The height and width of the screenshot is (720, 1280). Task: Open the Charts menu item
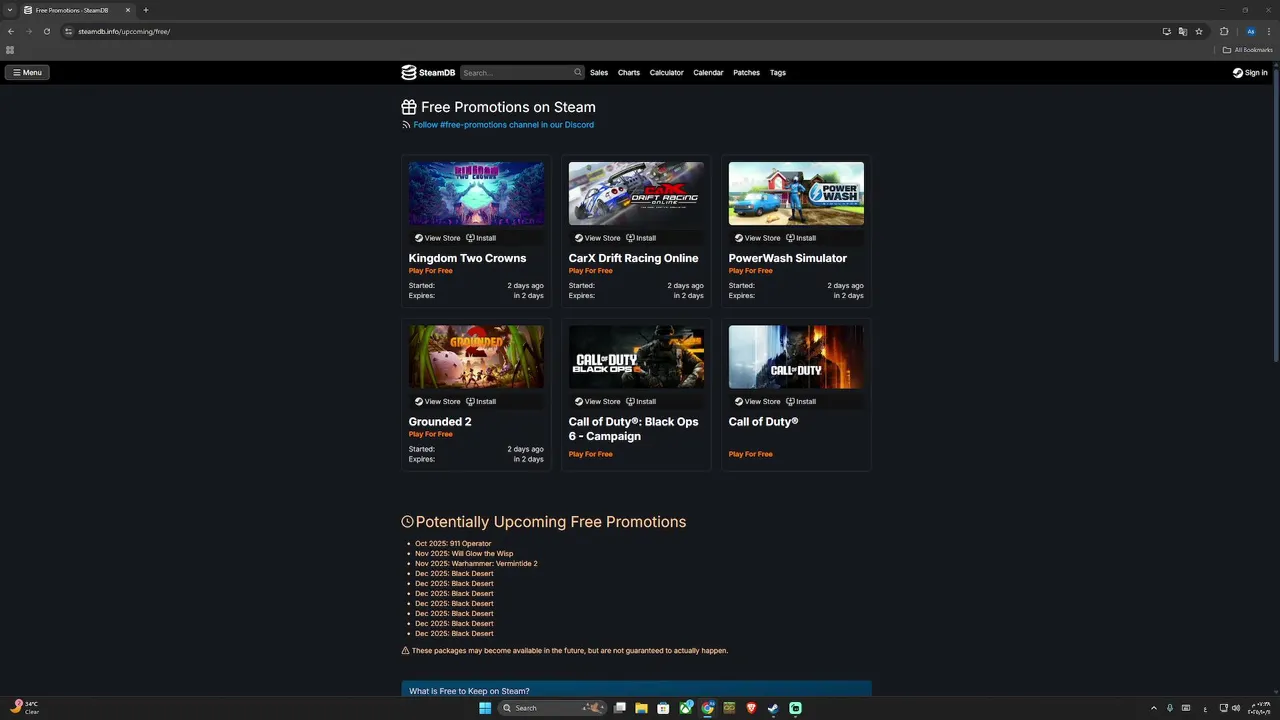[629, 72]
